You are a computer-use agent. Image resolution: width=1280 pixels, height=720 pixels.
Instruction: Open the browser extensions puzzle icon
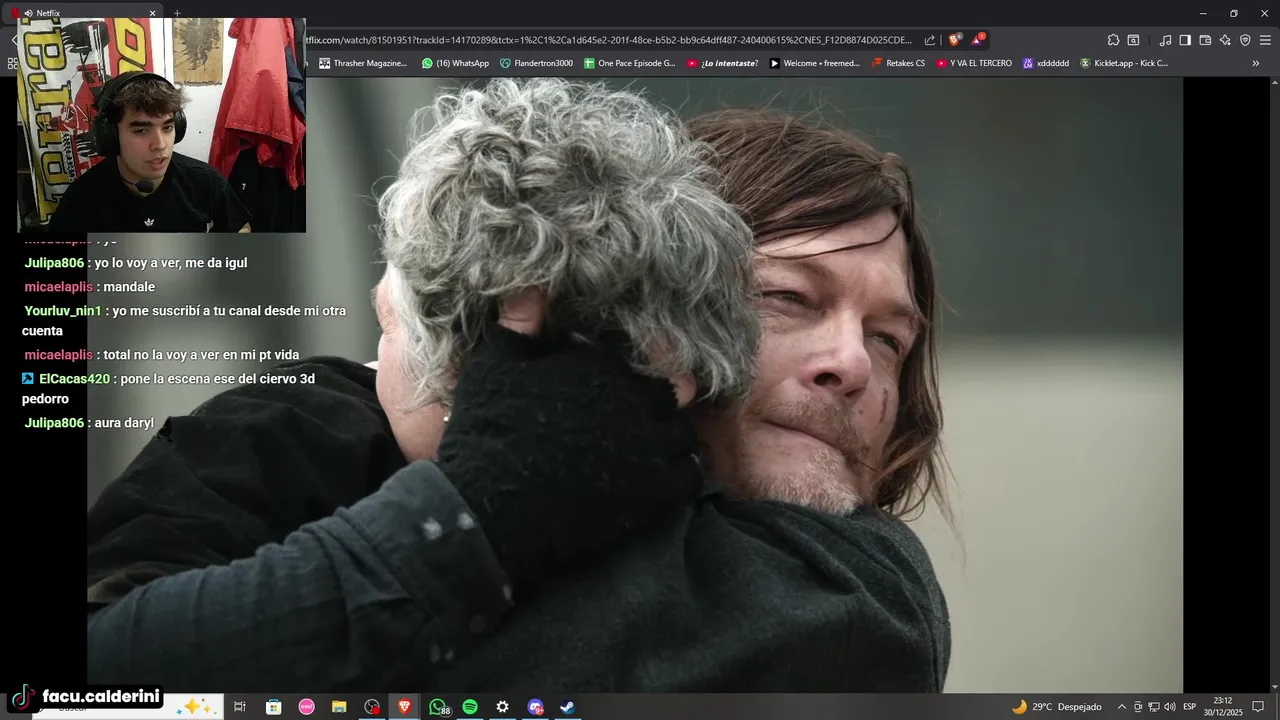tap(1113, 40)
